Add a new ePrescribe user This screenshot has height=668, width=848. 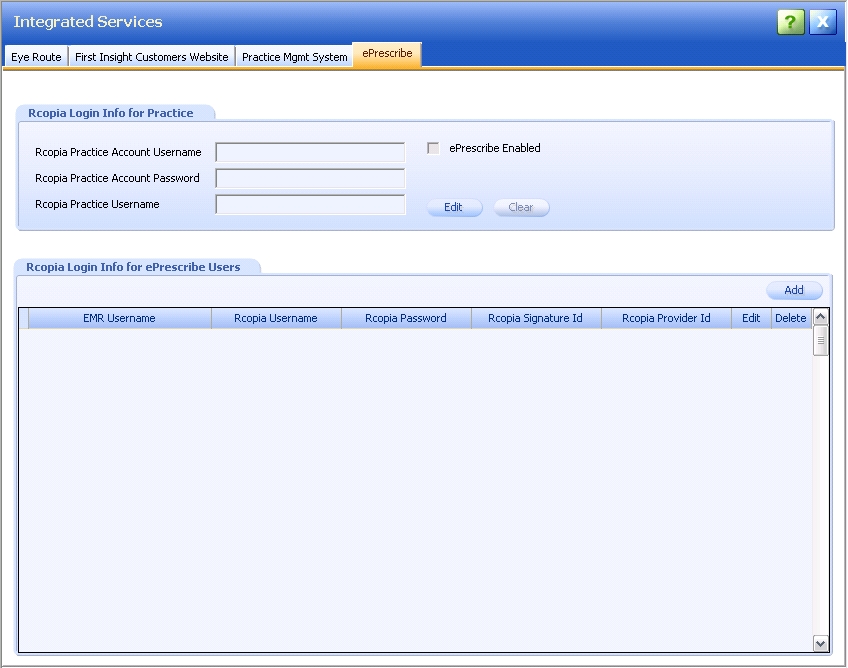794,290
